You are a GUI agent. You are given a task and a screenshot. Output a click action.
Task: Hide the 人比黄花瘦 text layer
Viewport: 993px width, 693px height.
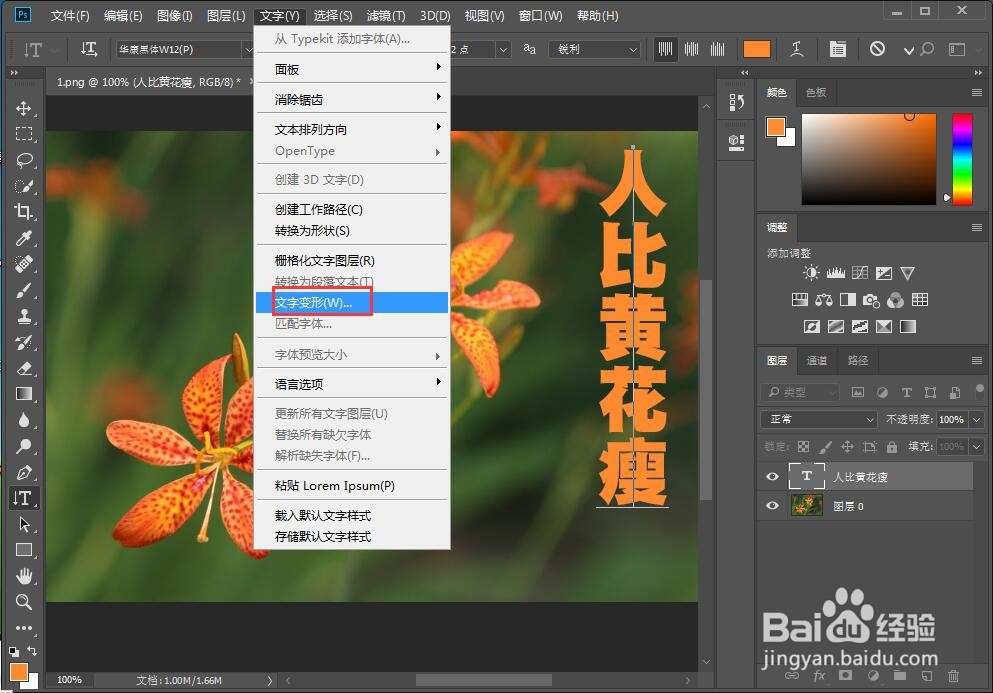click(772, 476)
